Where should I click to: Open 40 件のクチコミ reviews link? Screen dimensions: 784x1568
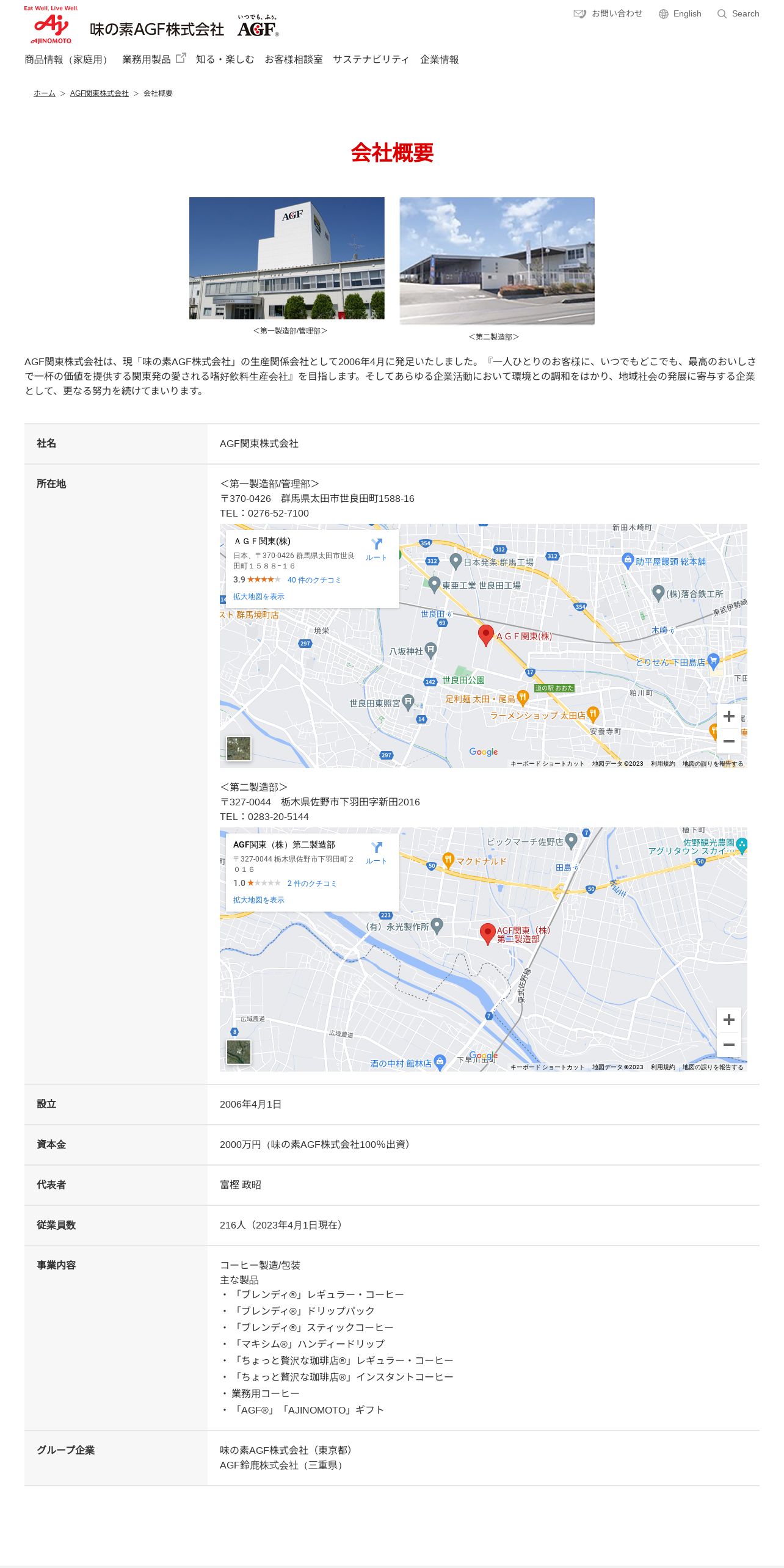point(314,580)
